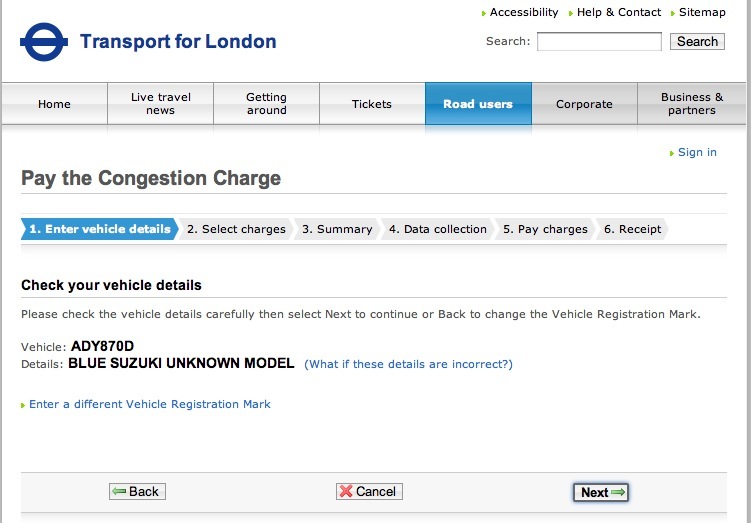Select the Road users tab
This screenshot has height=523, width=751.
(x=478, y=104)
